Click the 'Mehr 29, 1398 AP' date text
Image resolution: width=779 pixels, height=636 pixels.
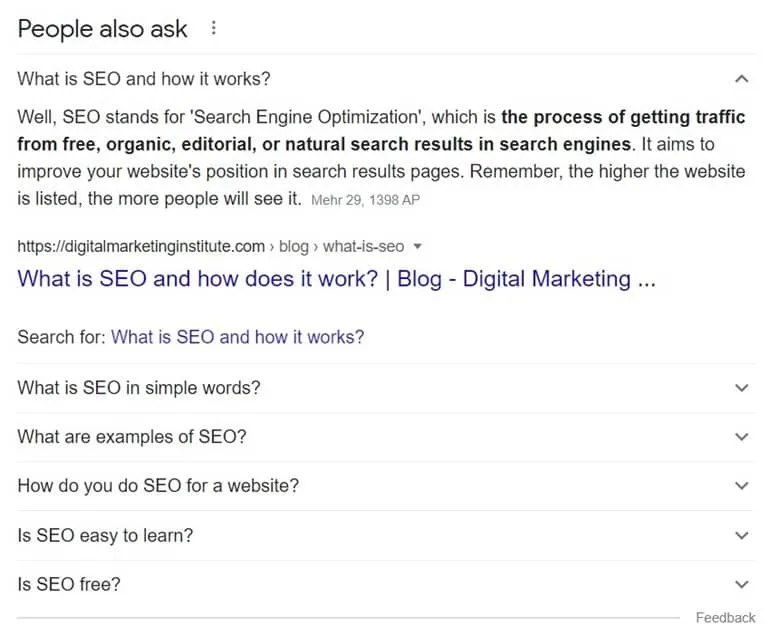(365, 200)
